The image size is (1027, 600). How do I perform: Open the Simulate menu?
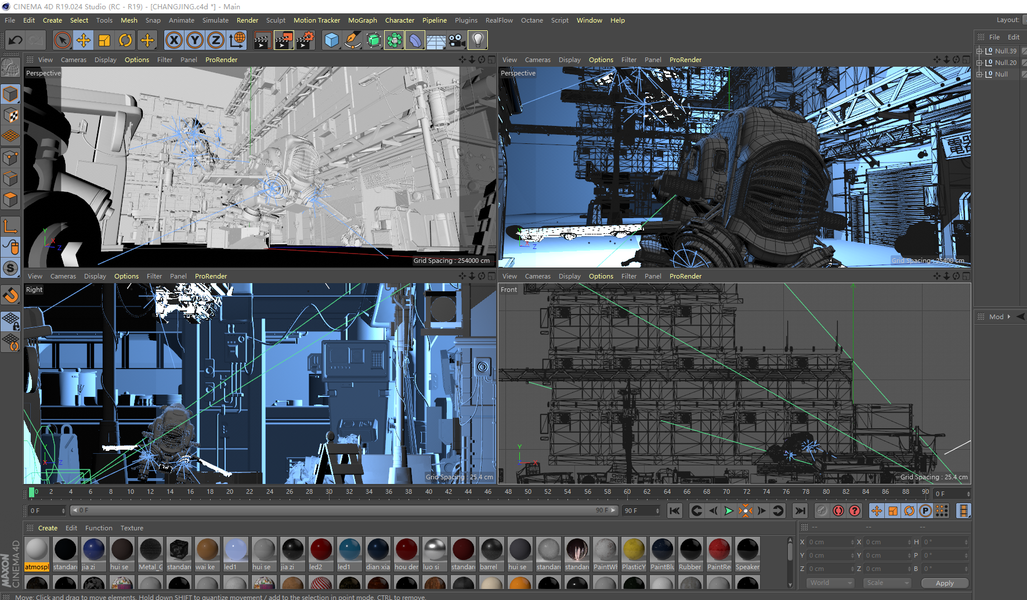pos(215,20)
